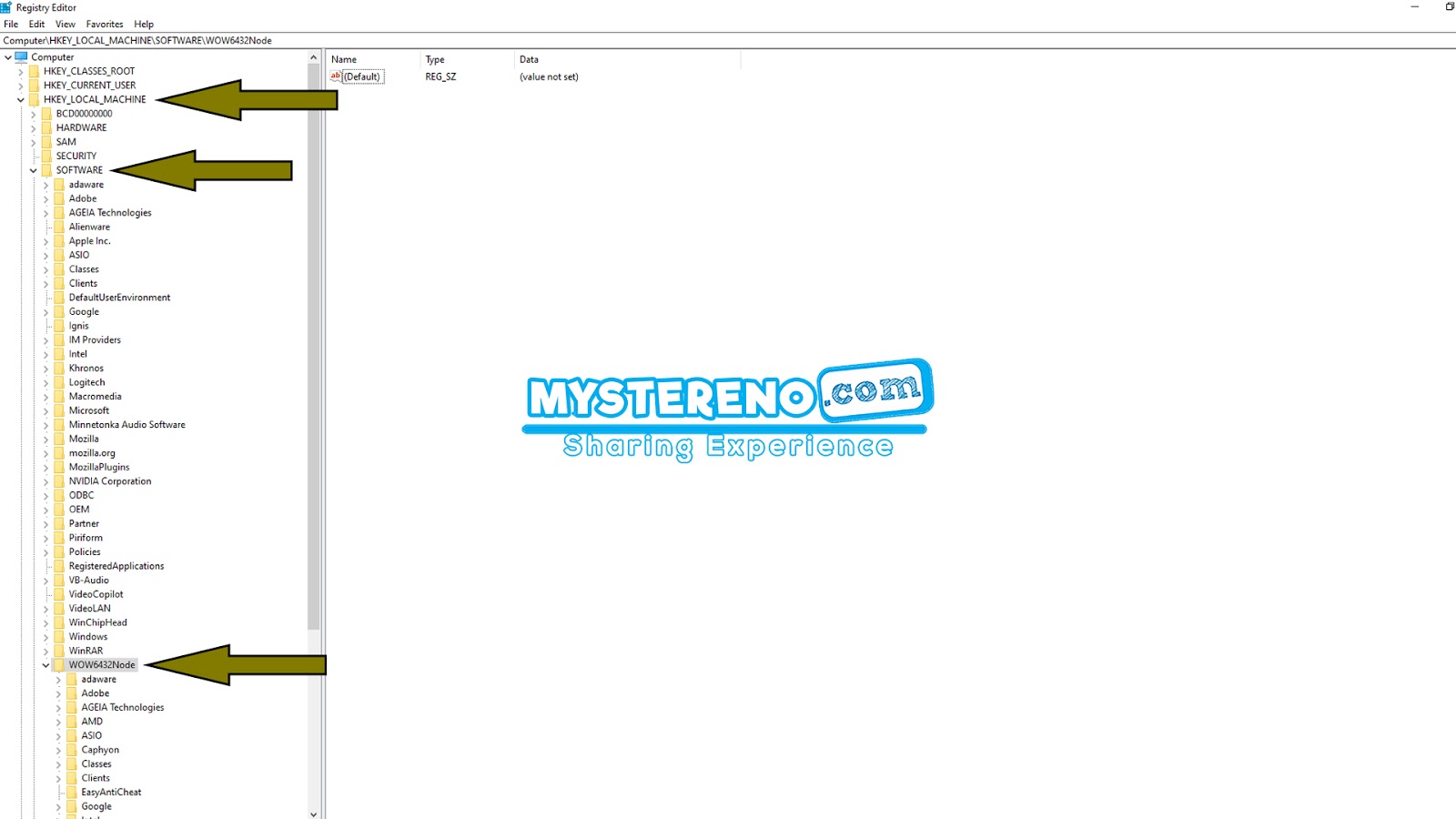Select the Alienware folder icon
The image size is (1456, 819).
(59, 227)
